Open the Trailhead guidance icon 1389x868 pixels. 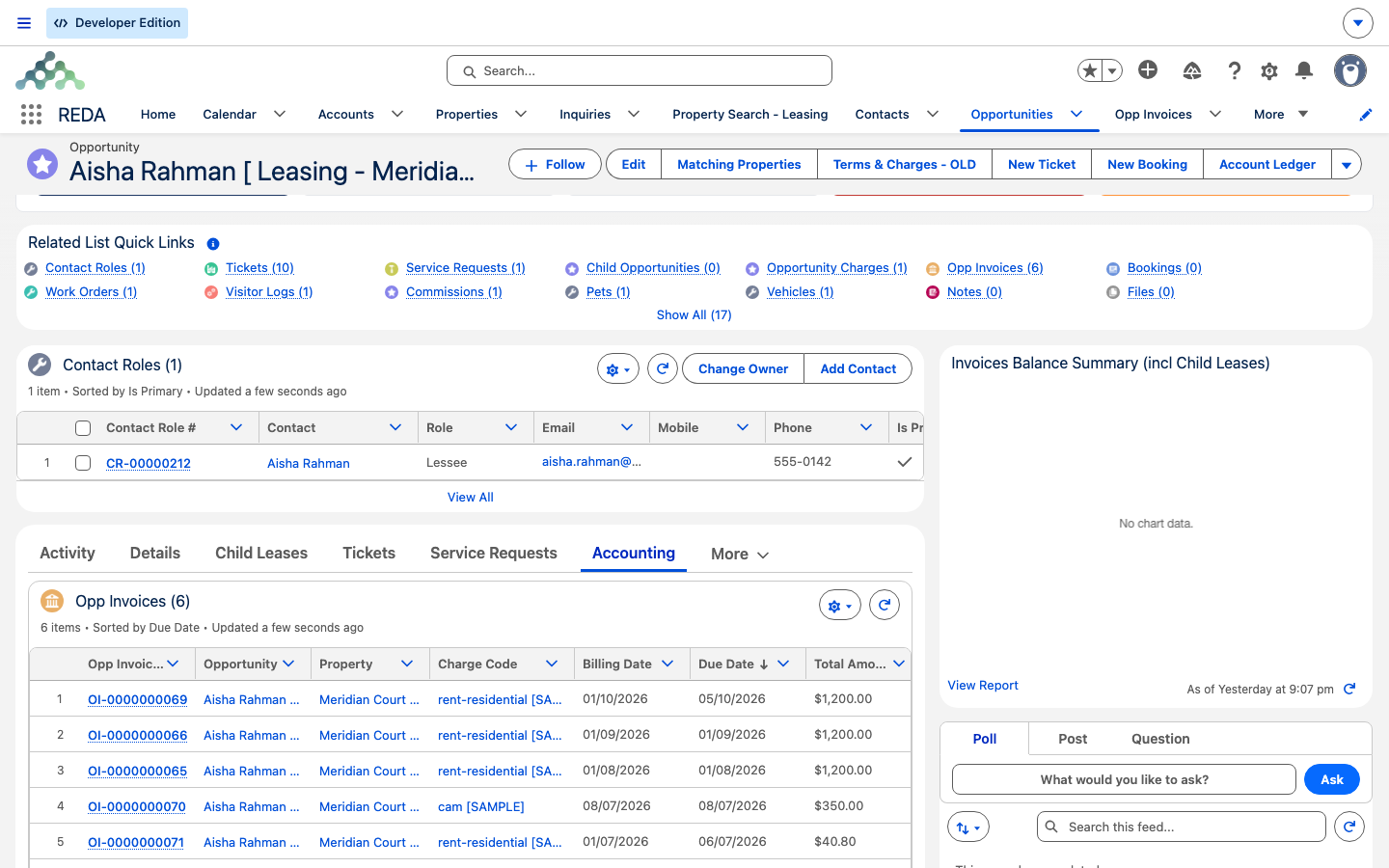tap(1192, 70)
